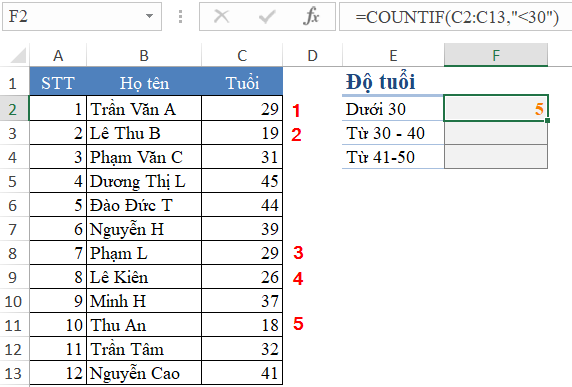Select the empty cell beside Từ 30 - 40

[496, 133]
